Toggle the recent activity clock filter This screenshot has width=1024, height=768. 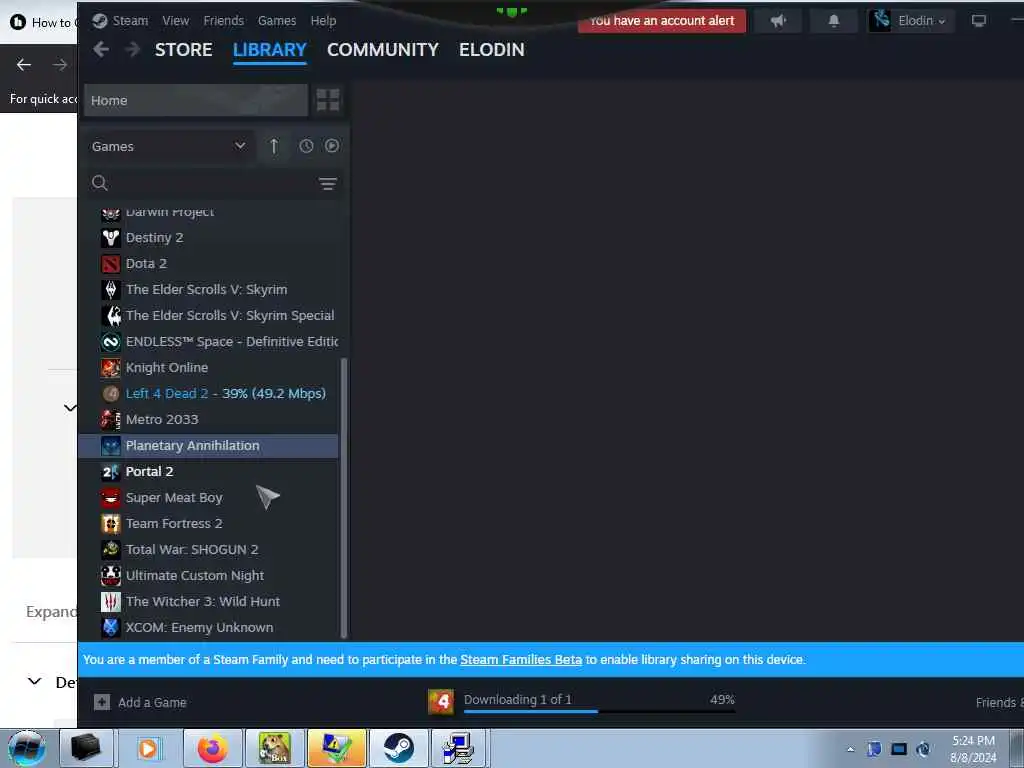pyautogui.click(x=306, y=146)
